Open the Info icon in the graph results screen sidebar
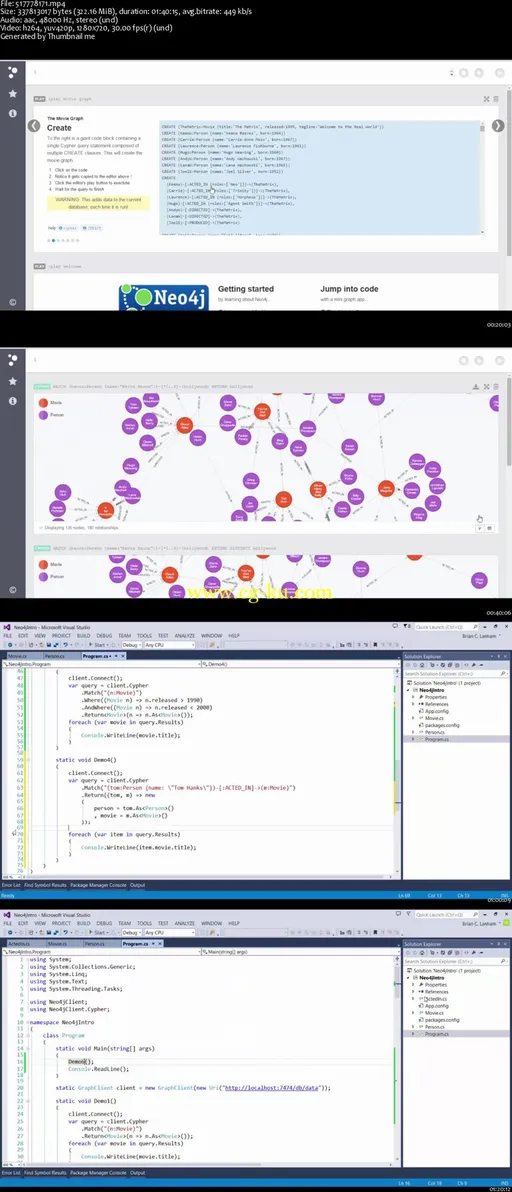This screenshot has height=1192, width=512. click(x=12, y=401)
